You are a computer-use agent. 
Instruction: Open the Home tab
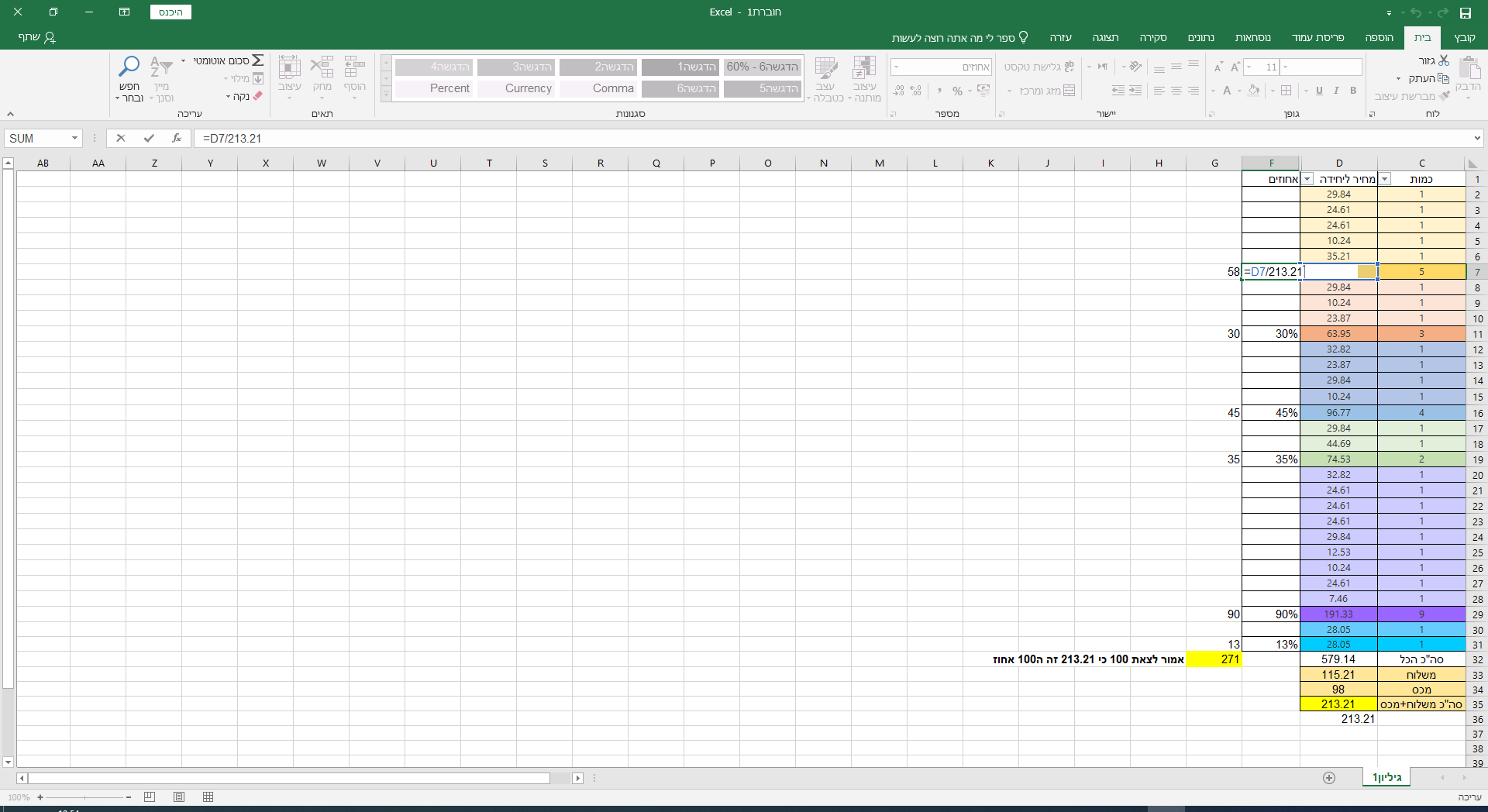click(1422, 37)
